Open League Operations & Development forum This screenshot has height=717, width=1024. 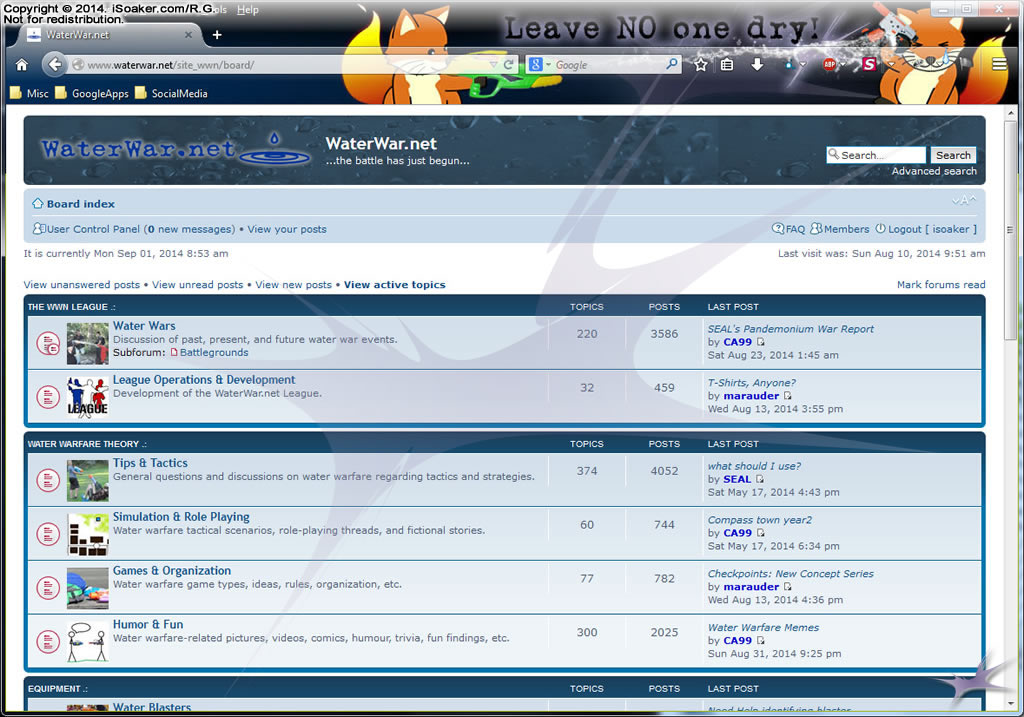tap(204, 379)
